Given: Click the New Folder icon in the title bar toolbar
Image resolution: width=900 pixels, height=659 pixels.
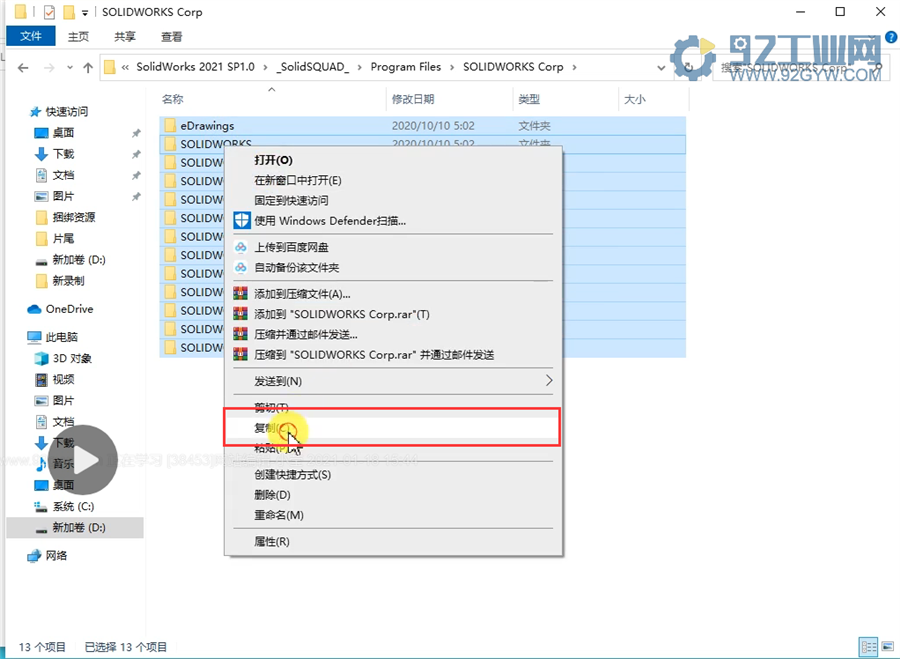Looking at the screenshot, I should (x=69, y=11).
